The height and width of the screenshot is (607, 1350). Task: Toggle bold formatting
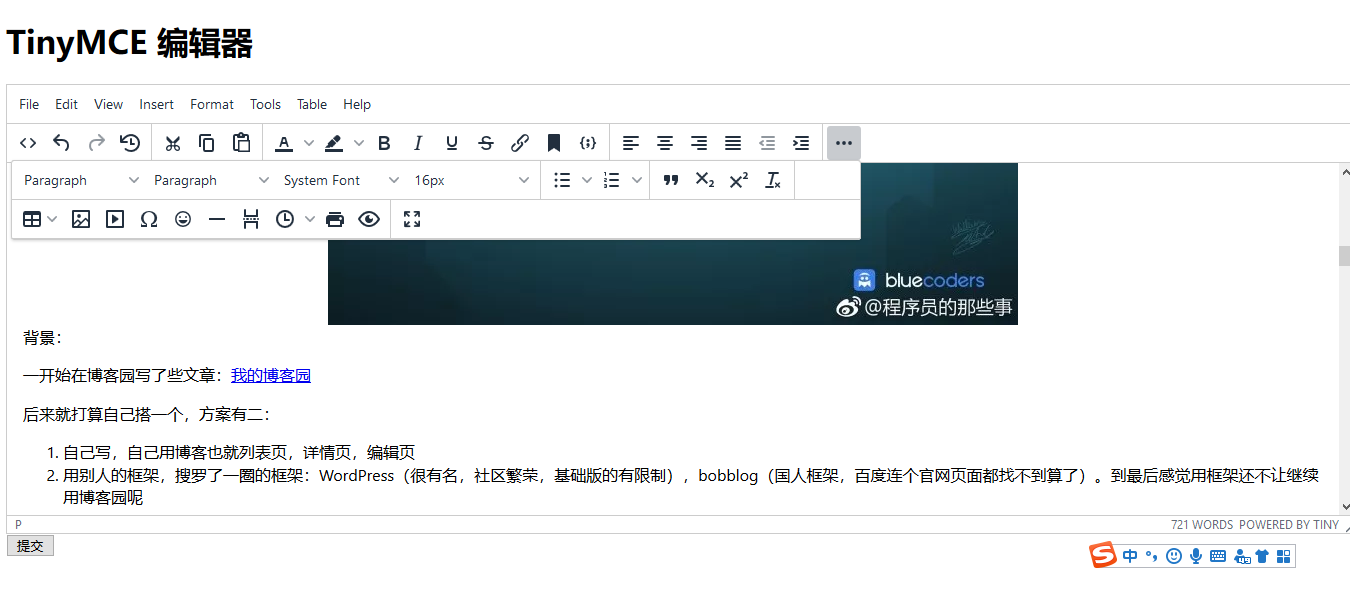coord(384,143)
